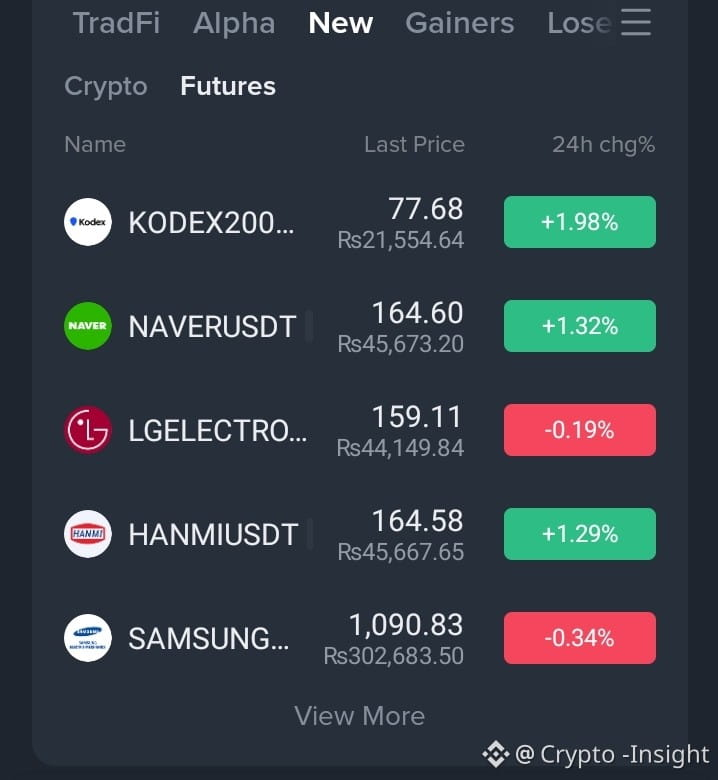Image resolution: width=718 pixels, height=780 pixels.
Task: Sort by Last Price column header
Action: 414,145
